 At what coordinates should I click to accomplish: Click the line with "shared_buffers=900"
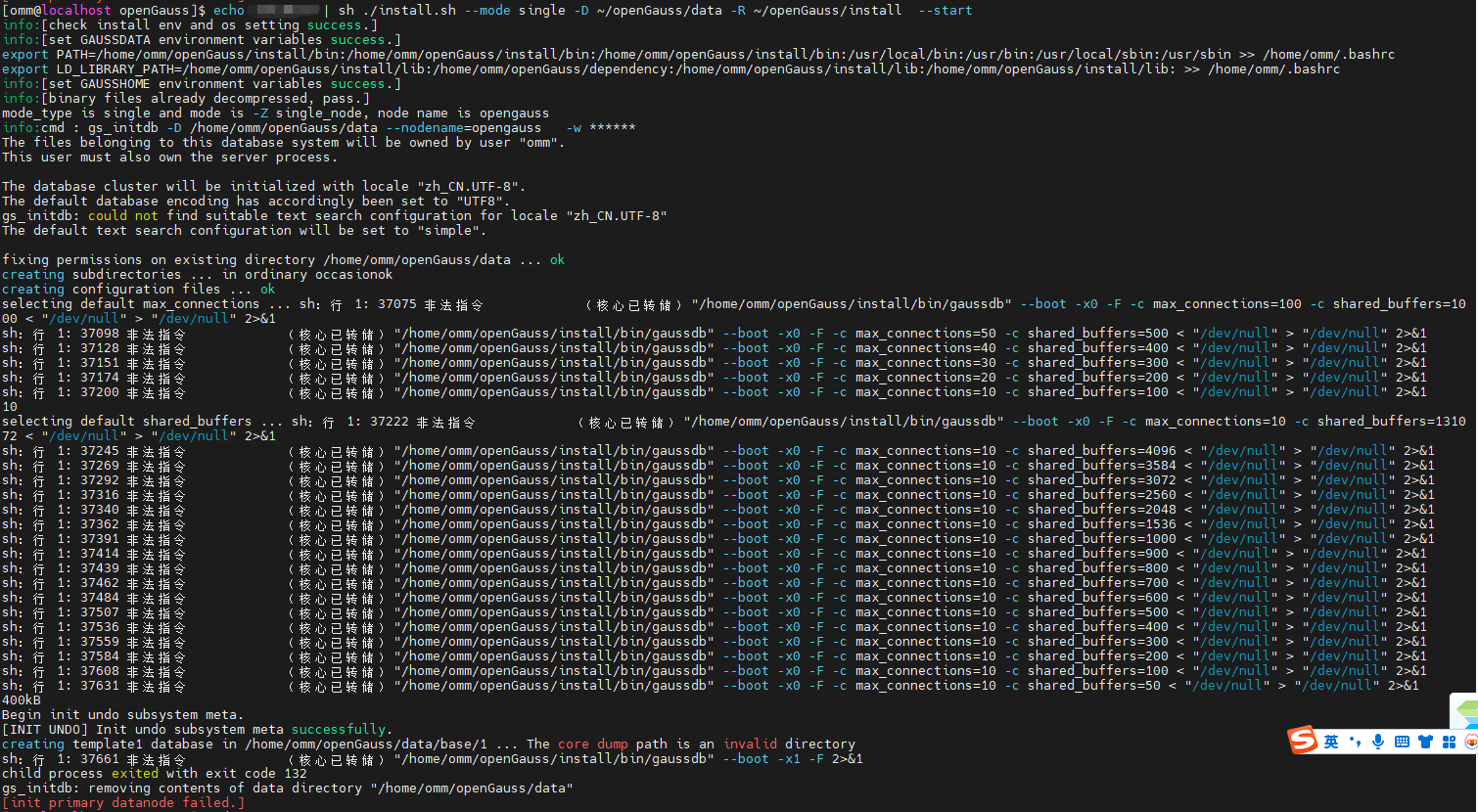click(715, 553)
